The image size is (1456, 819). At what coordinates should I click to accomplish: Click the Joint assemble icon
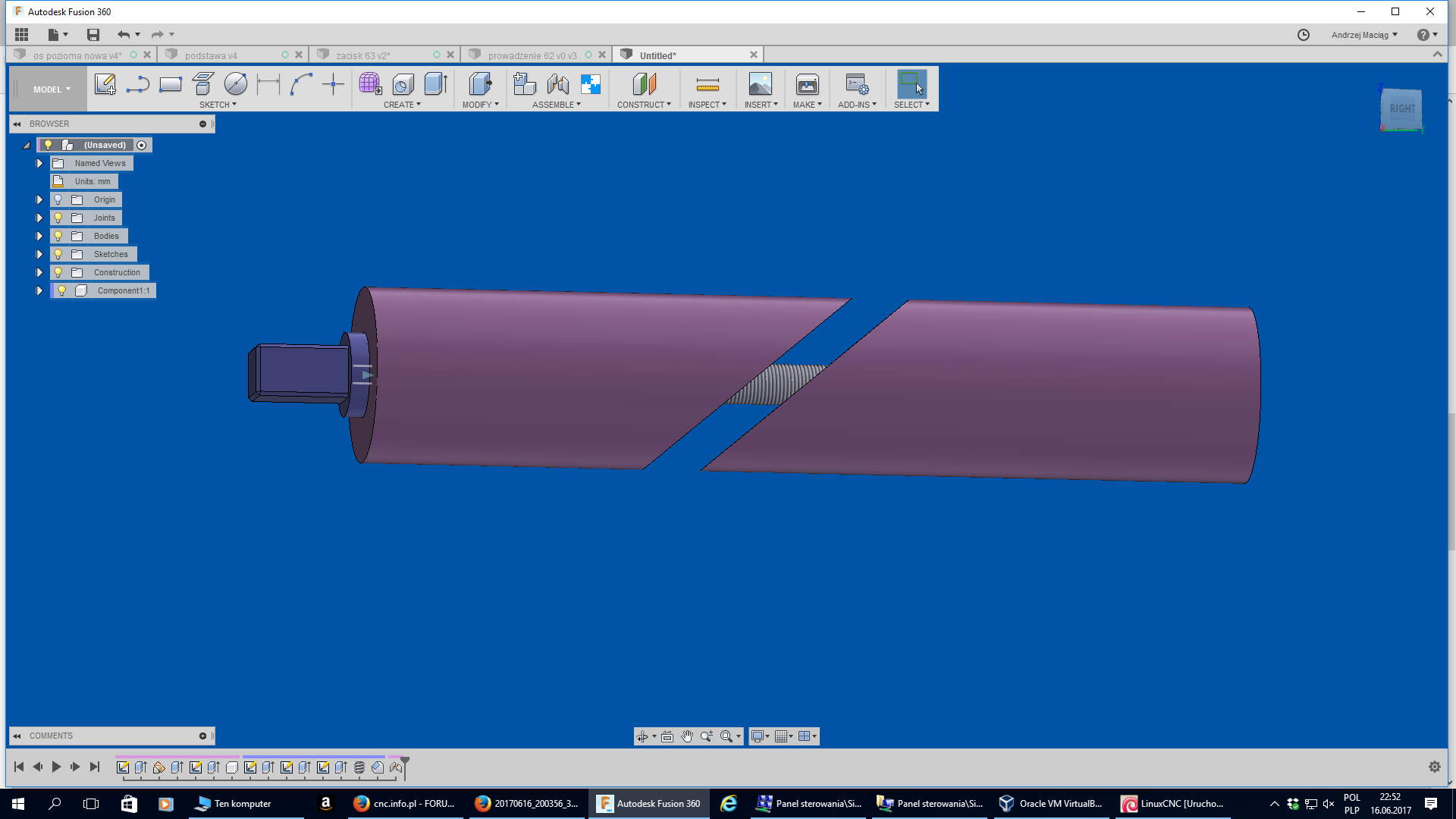(558, 84)
